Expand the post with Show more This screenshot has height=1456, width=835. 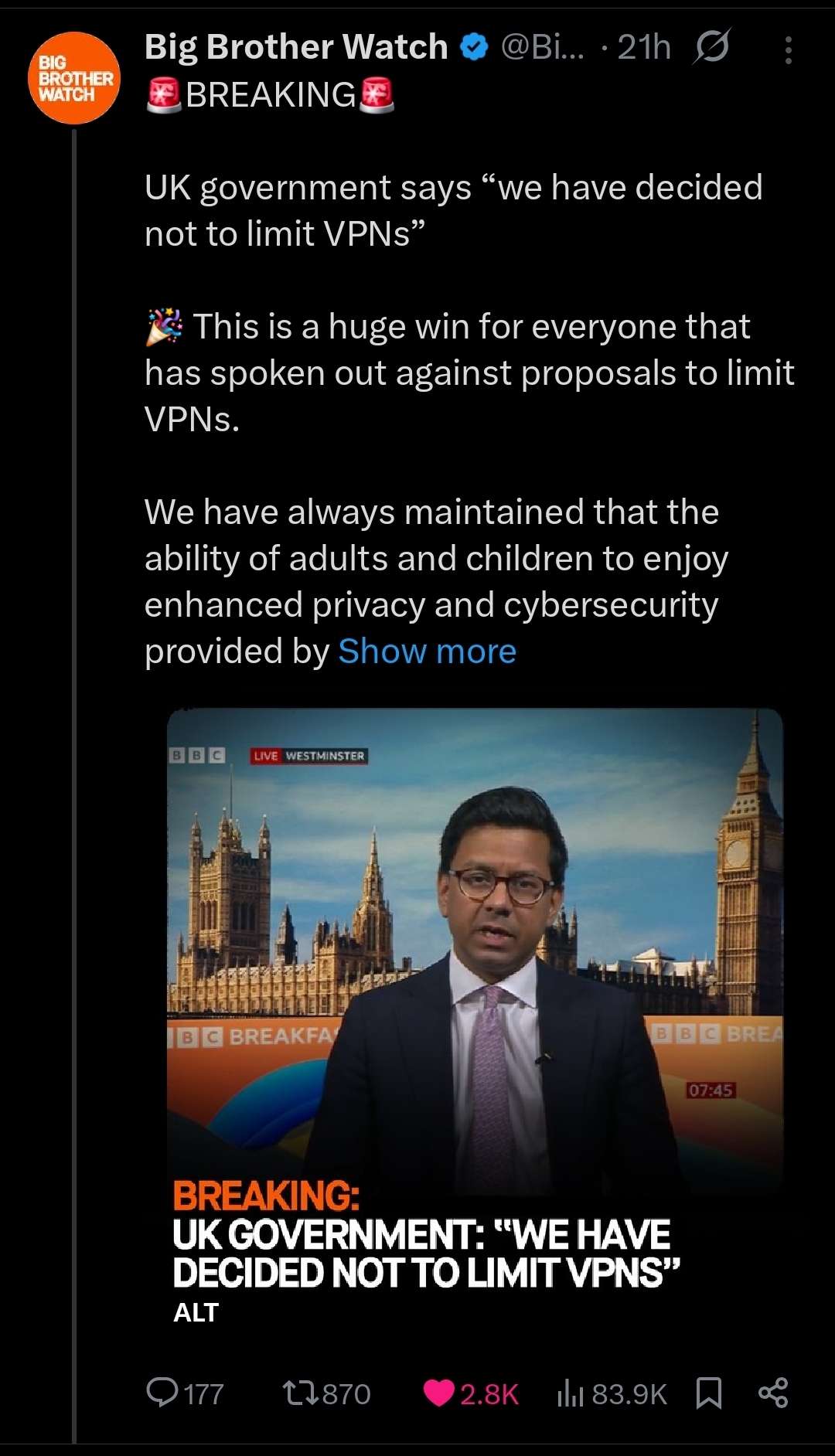(x=427, y=651)
